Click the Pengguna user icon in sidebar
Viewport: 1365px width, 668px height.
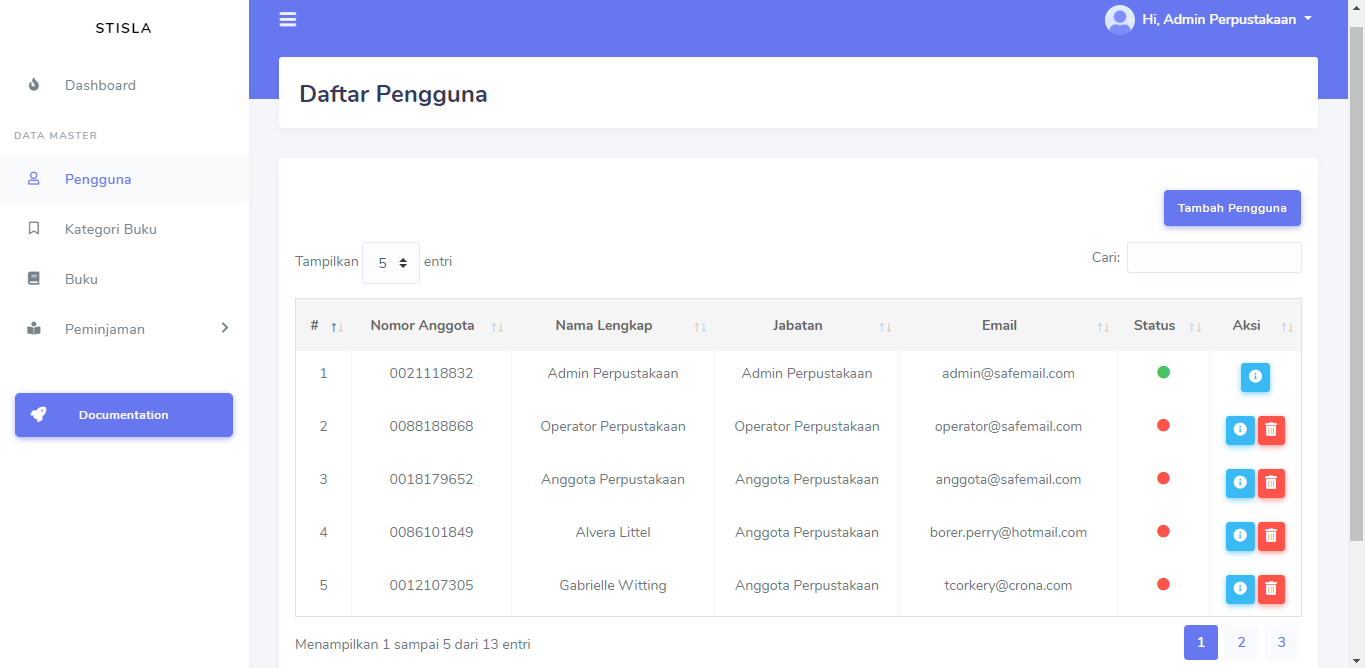click(x=33, y=178)
